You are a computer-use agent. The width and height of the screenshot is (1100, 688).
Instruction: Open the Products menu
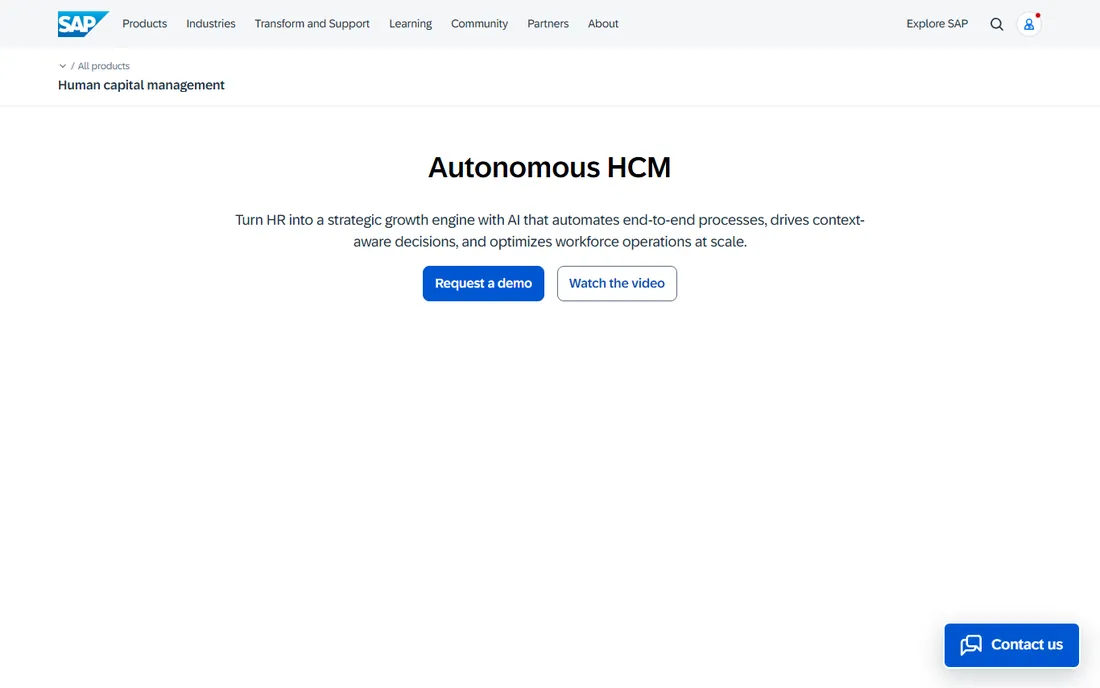[145, 24]
